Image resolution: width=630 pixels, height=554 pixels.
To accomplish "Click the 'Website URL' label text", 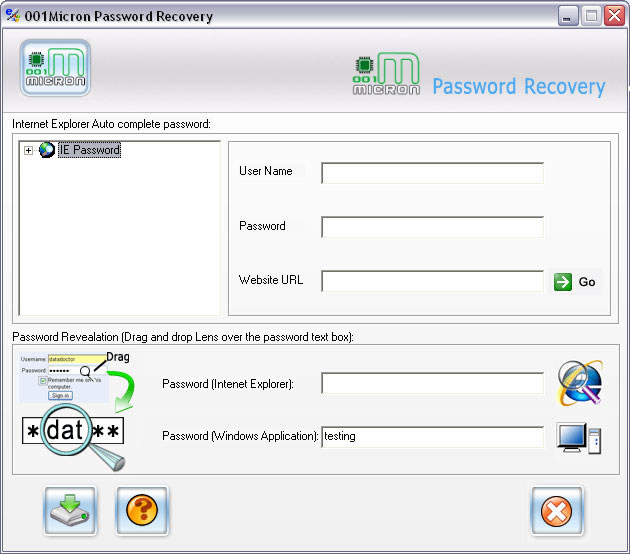I will [271, 280].
